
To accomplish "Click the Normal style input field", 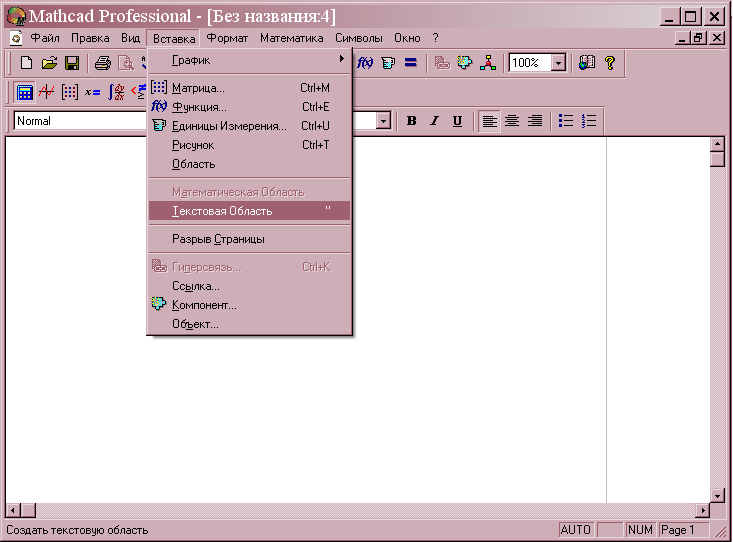I will tap(80, 121).
